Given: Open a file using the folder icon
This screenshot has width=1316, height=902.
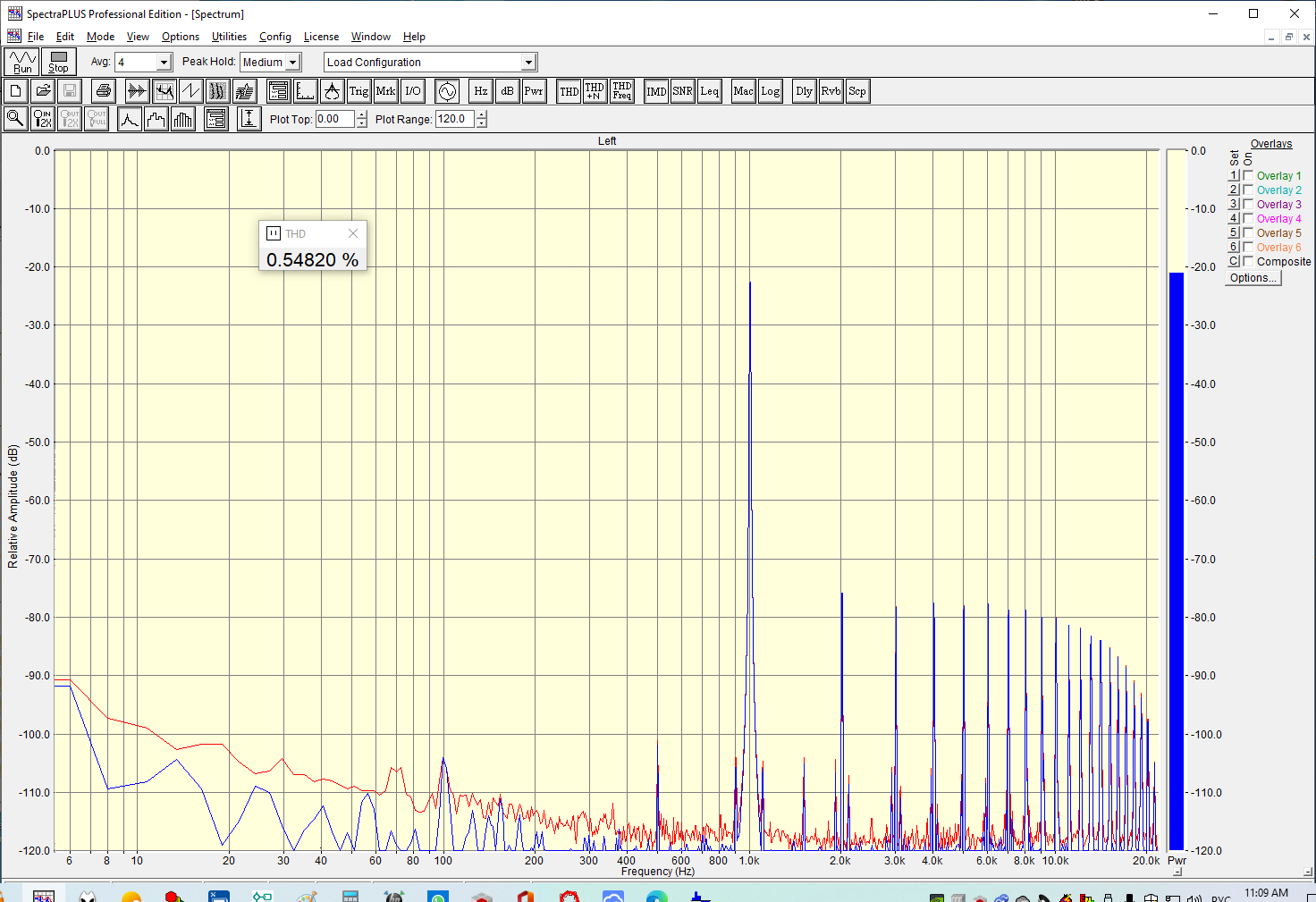Looking at the screenshot, I should click(x=43, y=91).
